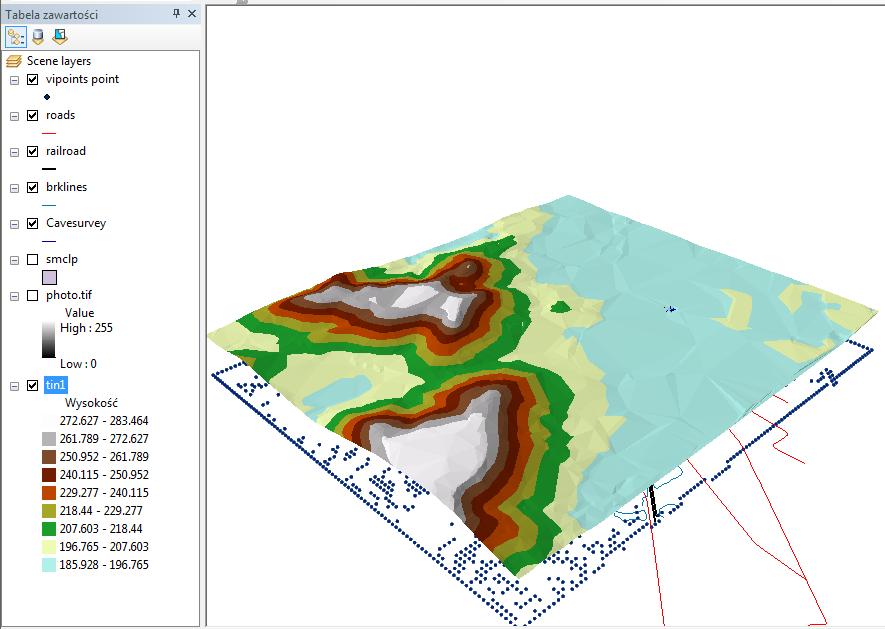Collapse the photo.tif layer legend
The width and height of the screenshot is (885, 629).
15,296
